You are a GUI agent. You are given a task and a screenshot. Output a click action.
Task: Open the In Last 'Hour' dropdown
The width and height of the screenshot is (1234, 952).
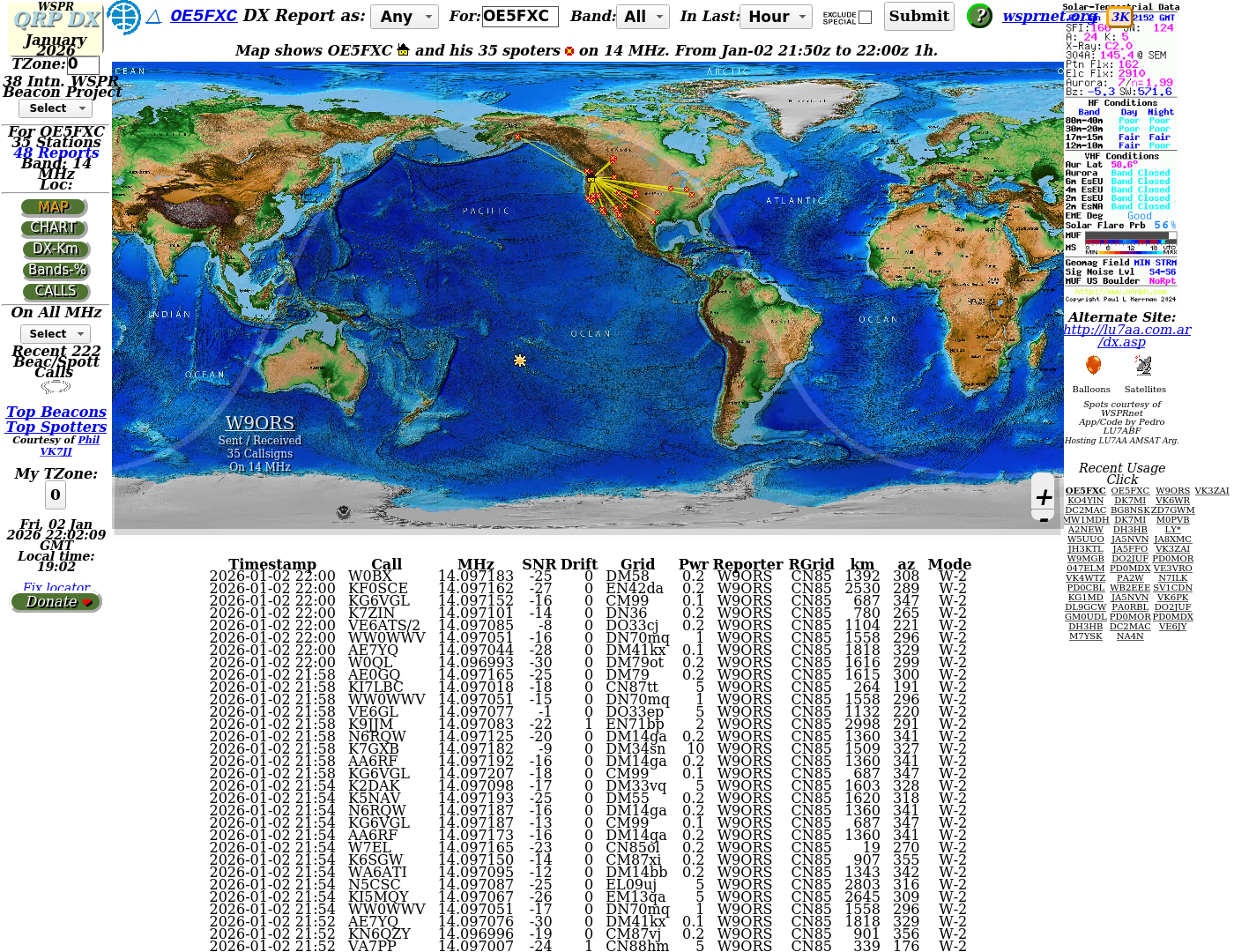(777, 17)
